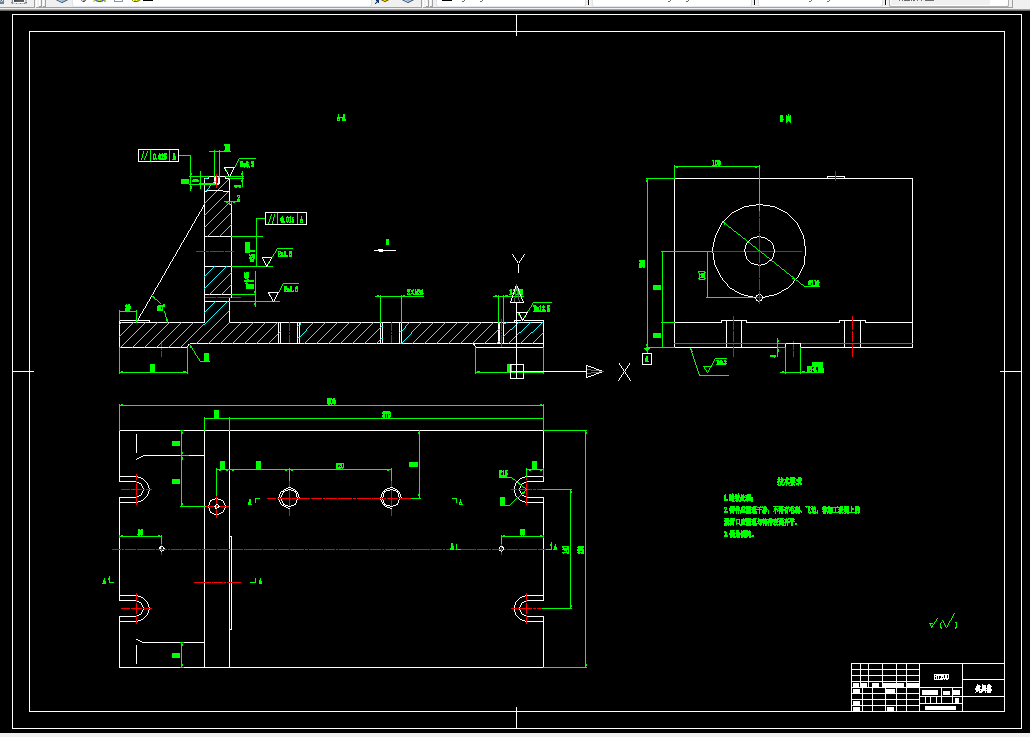The width and height of the screenshot is (1030, 737).
Task: Select the general roughness symbol above title block
Action: coord(943,622)
